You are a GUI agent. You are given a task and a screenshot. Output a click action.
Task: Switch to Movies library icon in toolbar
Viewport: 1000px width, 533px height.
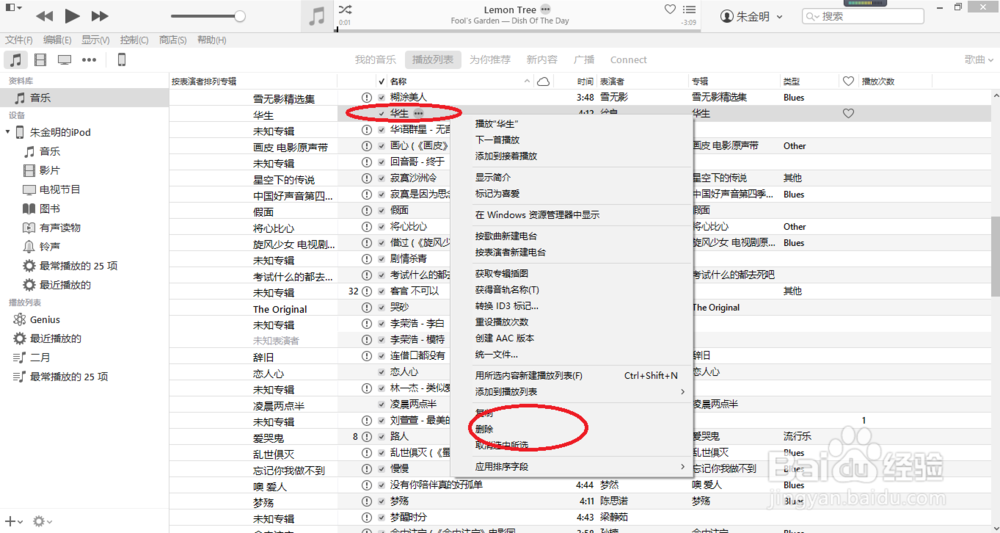[x=41, y=60]
